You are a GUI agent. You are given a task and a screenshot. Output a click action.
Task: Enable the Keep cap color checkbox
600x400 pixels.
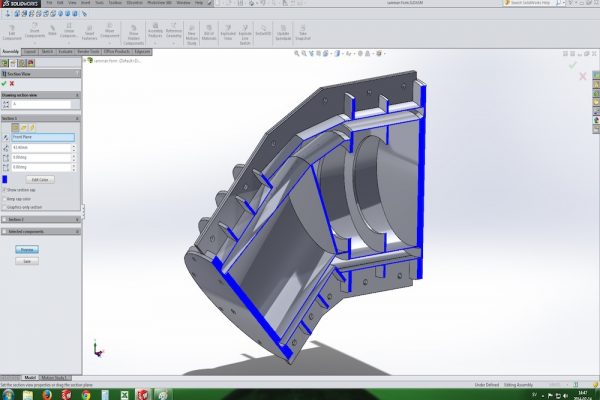pos(4,198)
